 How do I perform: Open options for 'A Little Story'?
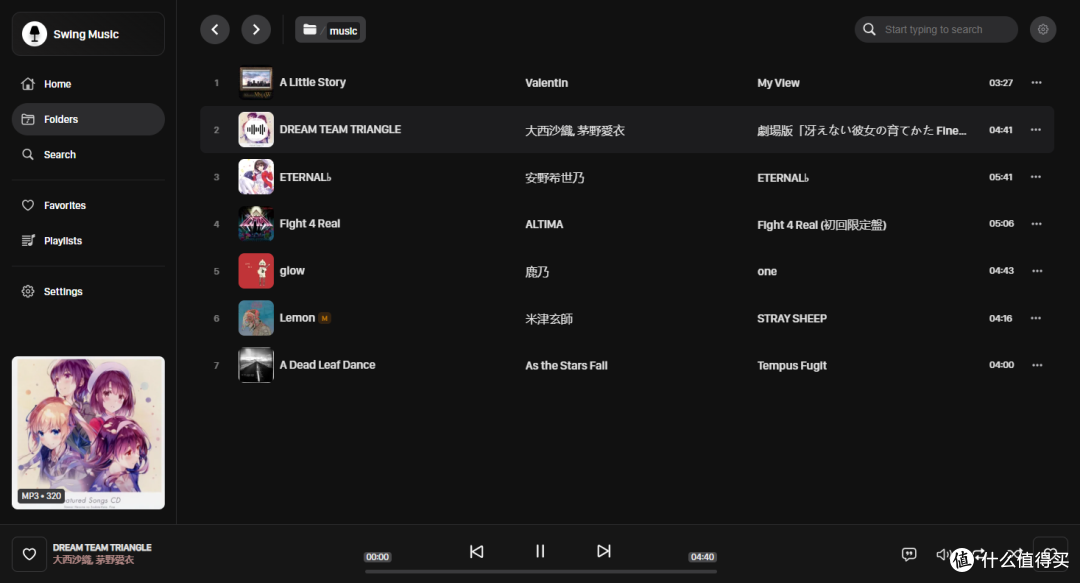click(x=1036, y=82)
